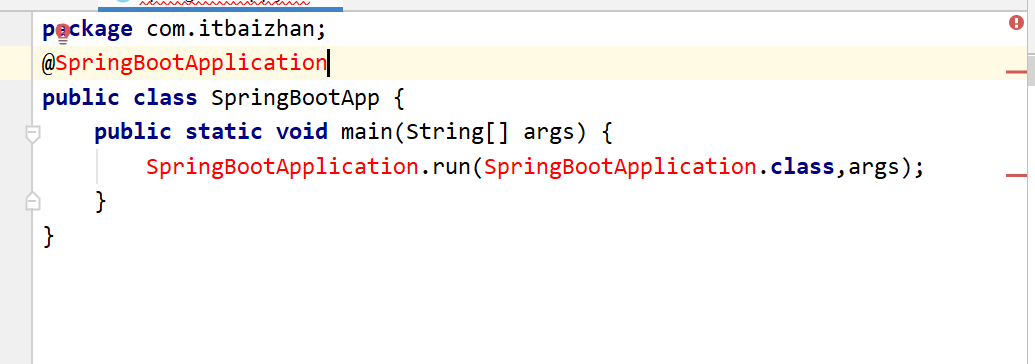The image size is (1035, 364).
Task: Click the class name SpringBootApp
Action: [295, 98]
